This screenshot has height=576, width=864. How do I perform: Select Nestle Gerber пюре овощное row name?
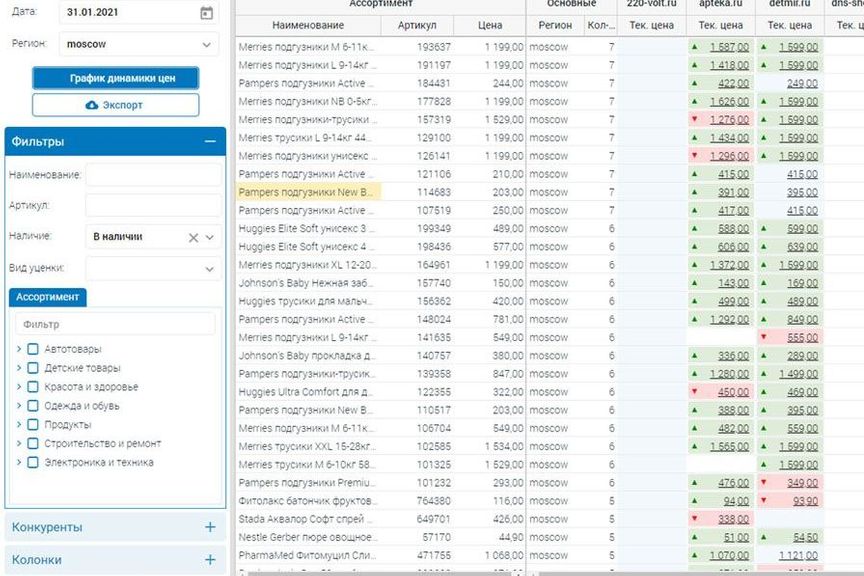pos(307,537)
